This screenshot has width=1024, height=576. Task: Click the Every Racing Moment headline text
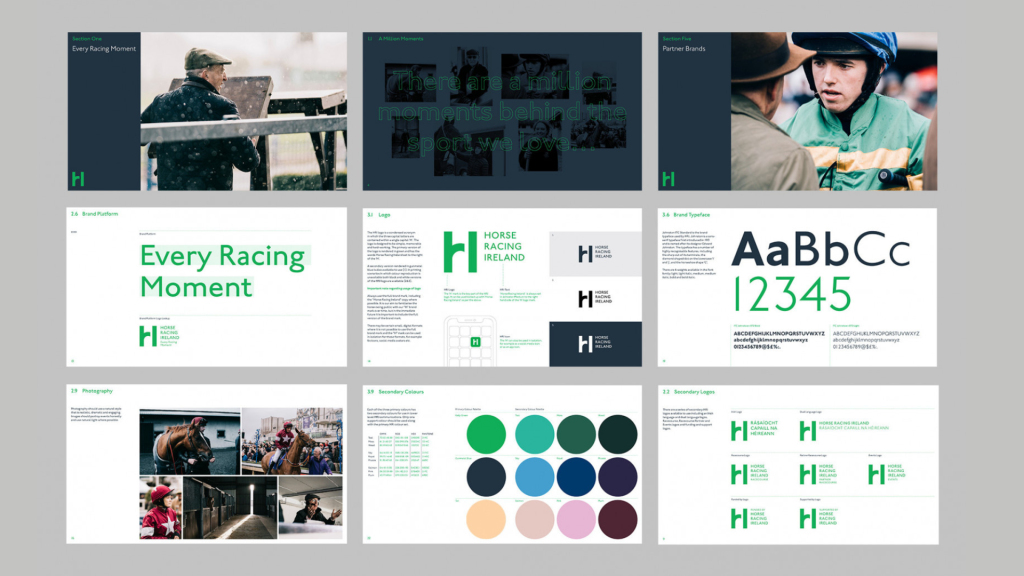point(222,271)
